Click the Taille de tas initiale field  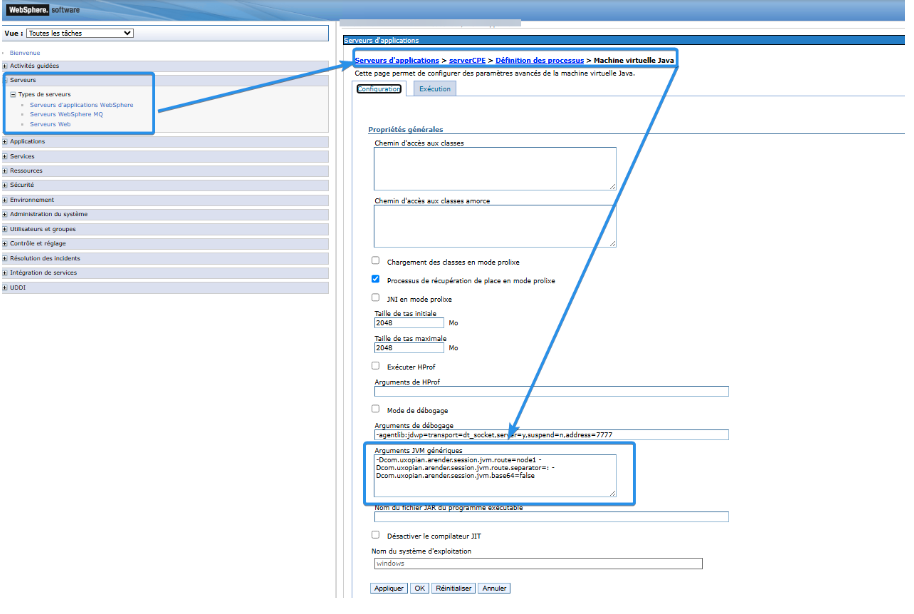pos(409,322)
